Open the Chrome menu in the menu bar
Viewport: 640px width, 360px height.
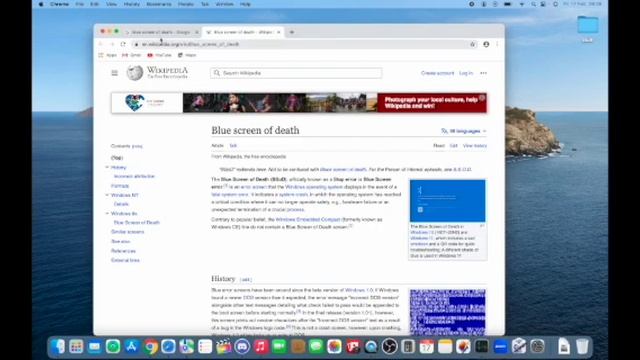pyautogui.click(x=60, y=4)
